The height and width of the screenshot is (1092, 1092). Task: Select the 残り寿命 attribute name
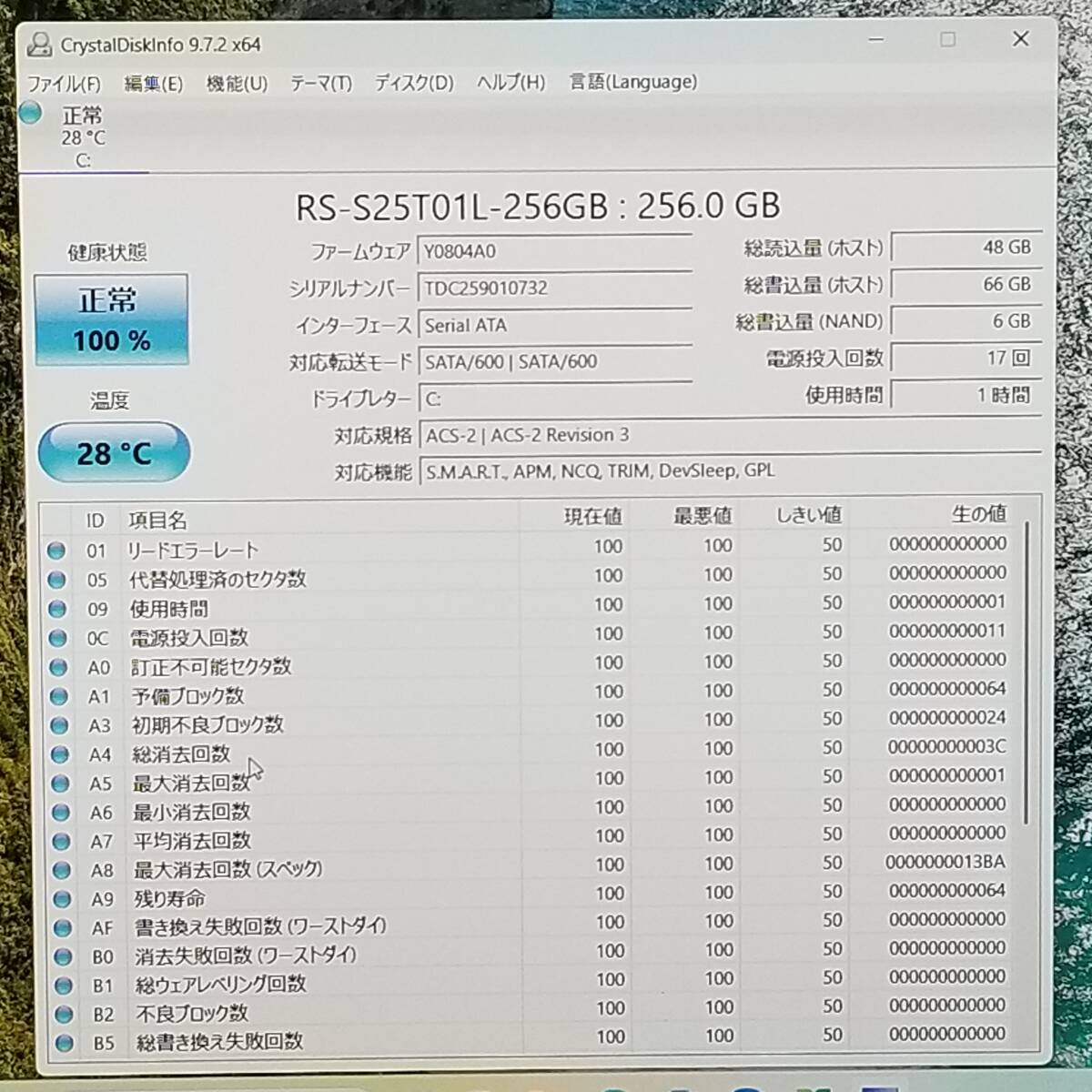(x=169, y=898)
